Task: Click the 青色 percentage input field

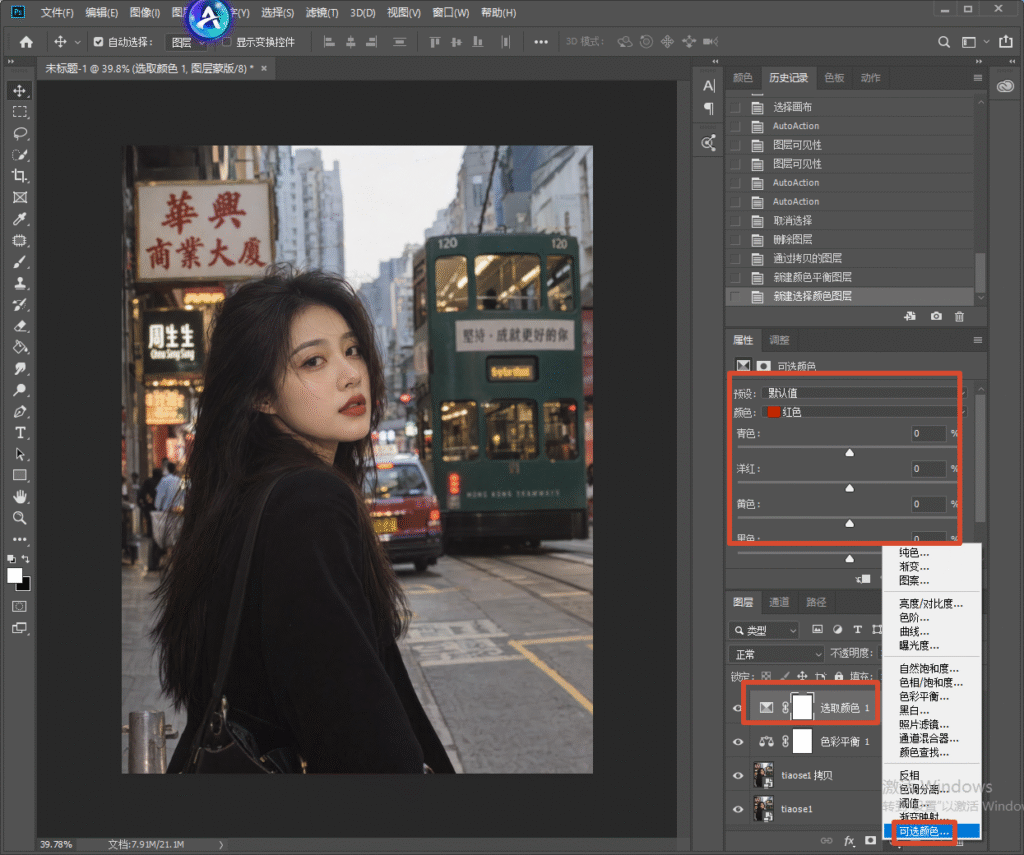Action: coord(928,433)
